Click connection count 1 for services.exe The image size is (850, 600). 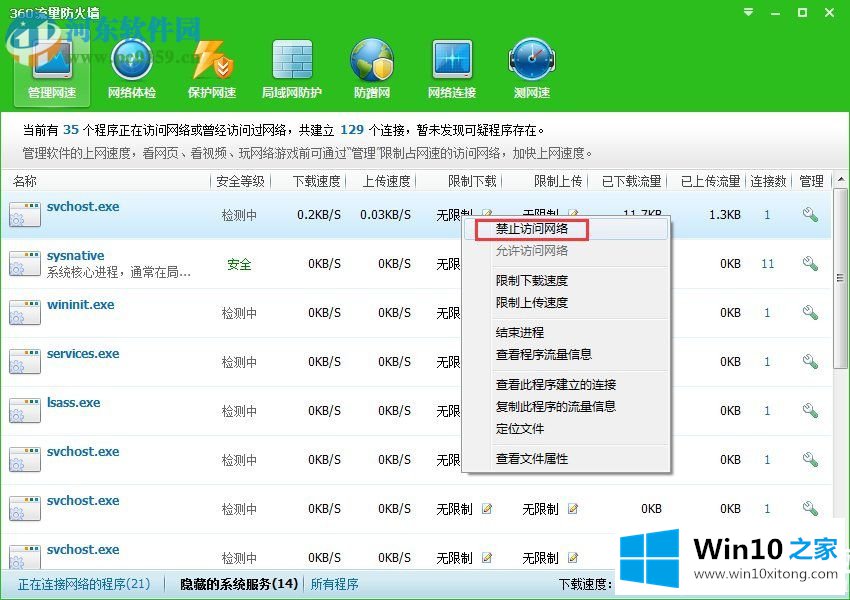767,362
